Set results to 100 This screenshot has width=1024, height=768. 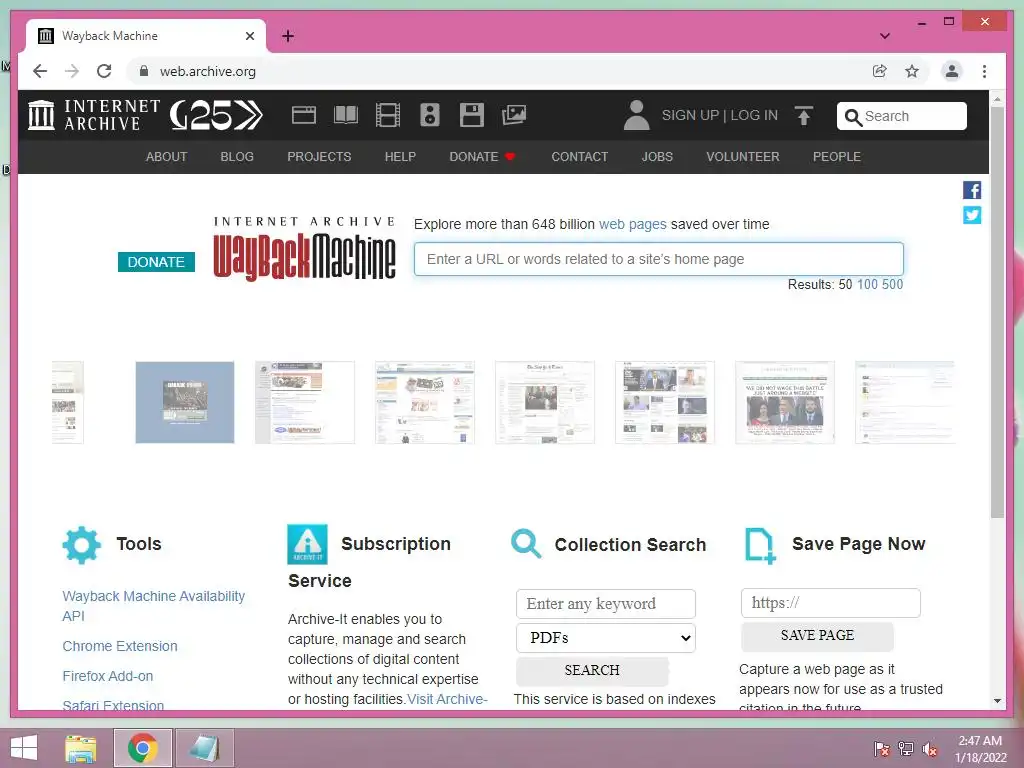[x=867, y=285]
